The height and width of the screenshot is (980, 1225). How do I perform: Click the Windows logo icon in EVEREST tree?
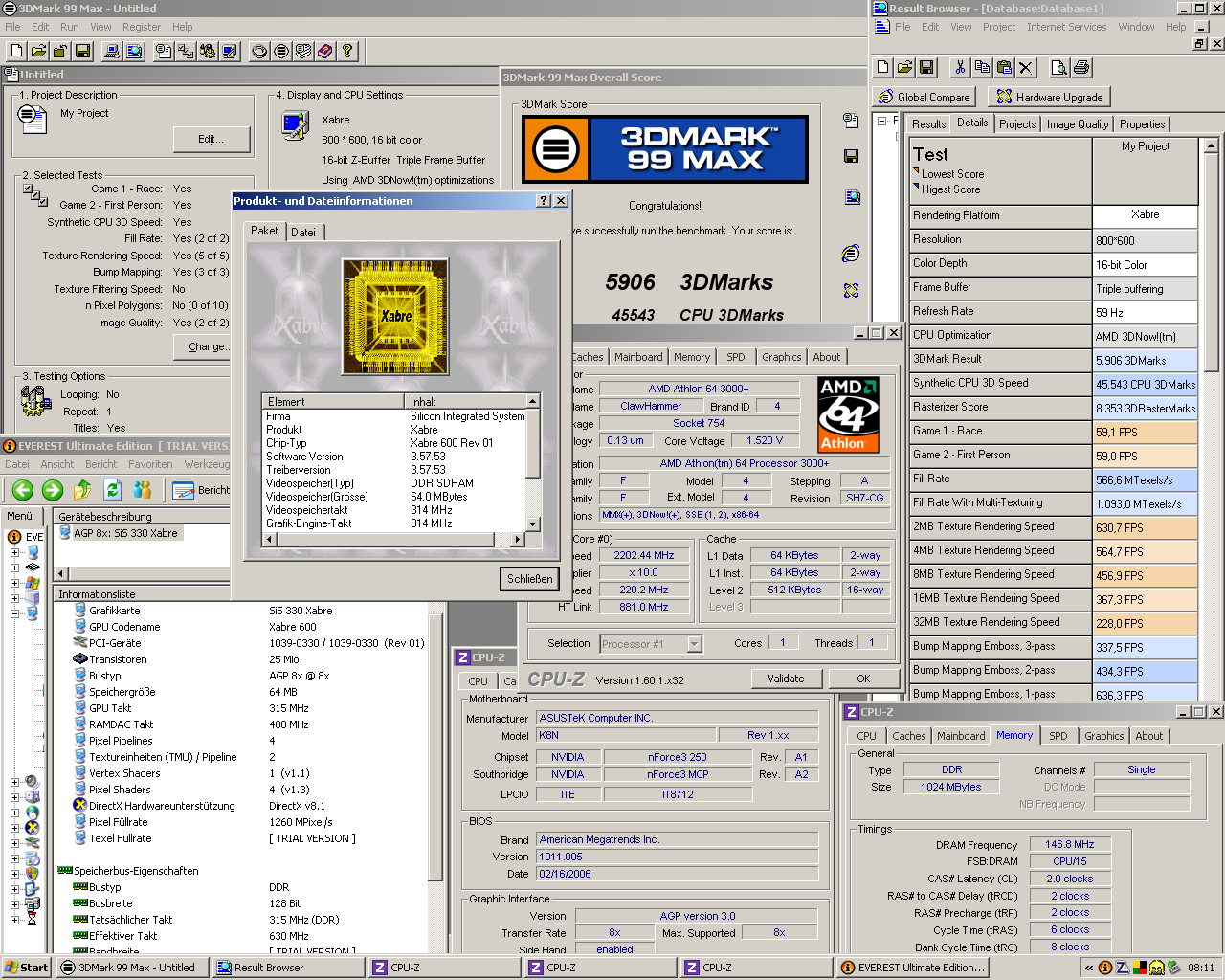tap(32, 583)
